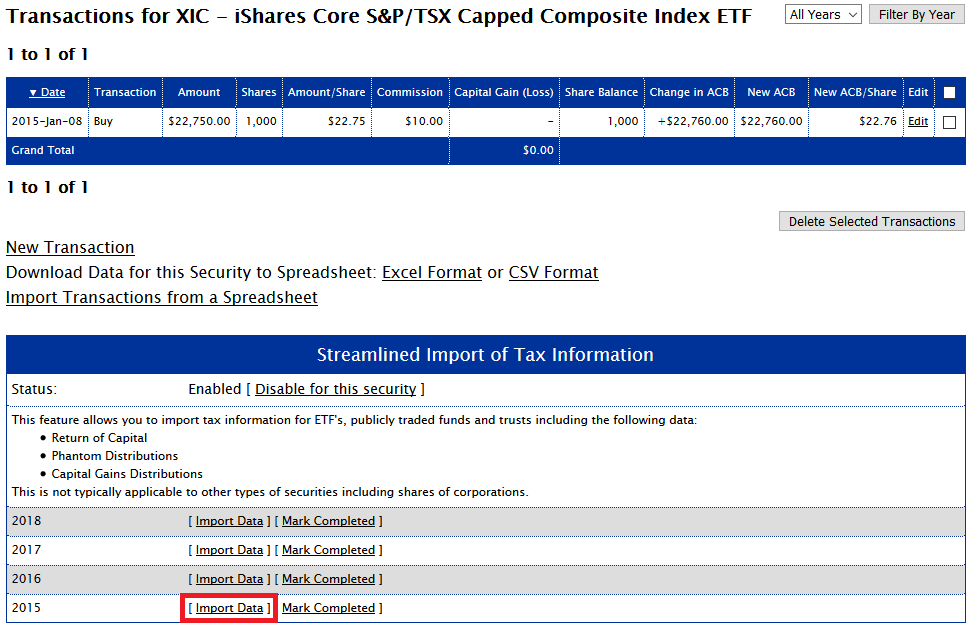The image size is (973, 631).
Task: Open Import Transactions from a Spreadsheet
Action: 162,297
